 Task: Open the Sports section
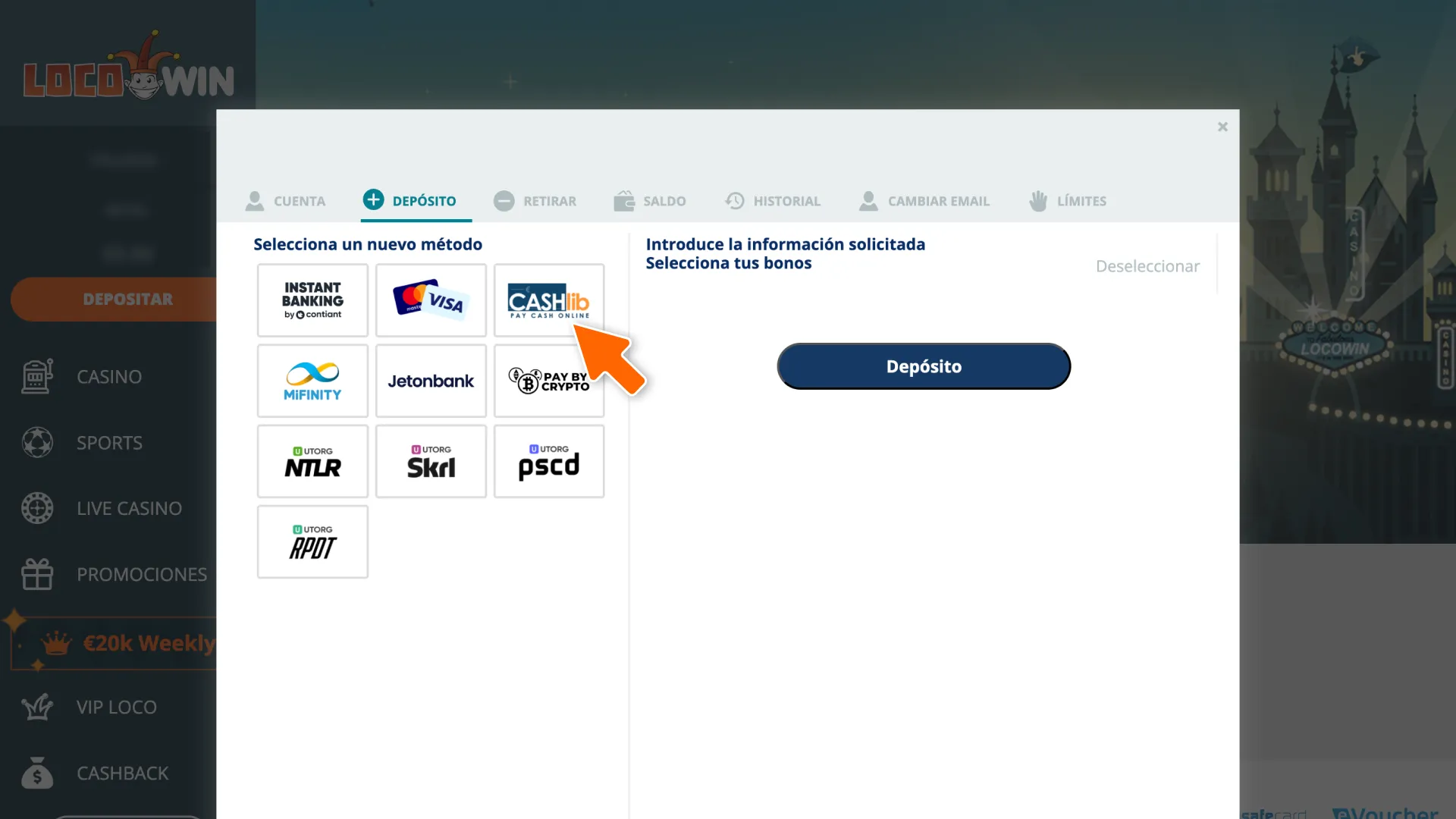(108, 442)
